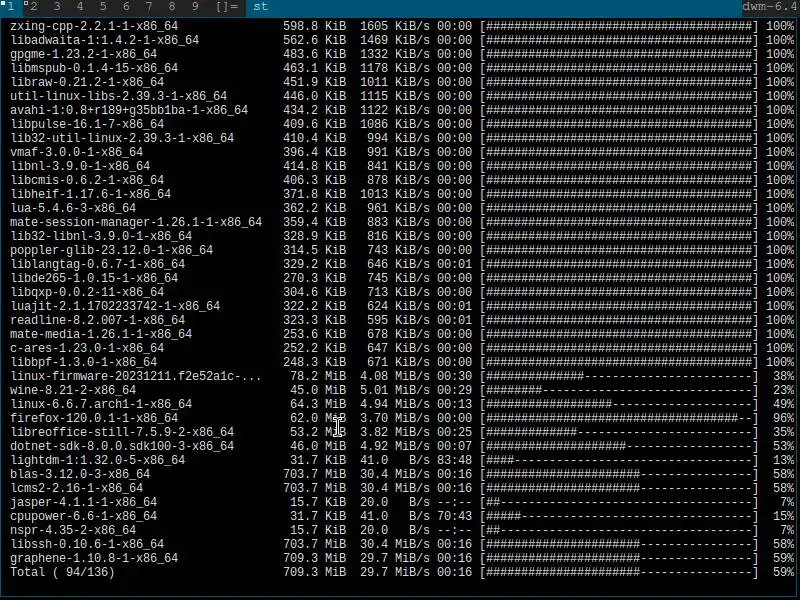Click poppler-glib-23.12.0-1-x86_64 package name
The image size is (800, 600).
(x=112, y=250)
